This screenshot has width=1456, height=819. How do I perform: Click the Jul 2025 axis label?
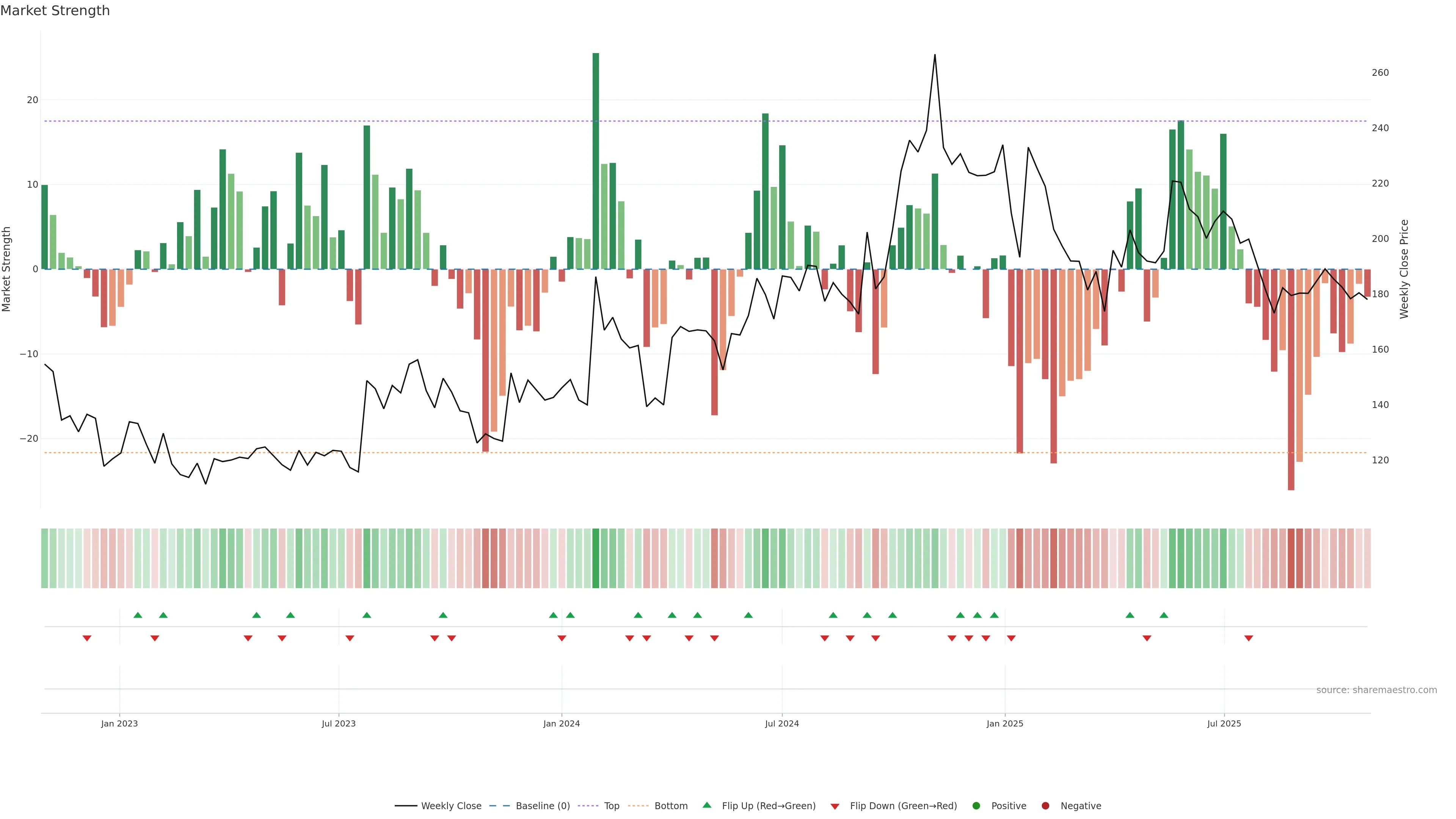(x=1224, y=723)
